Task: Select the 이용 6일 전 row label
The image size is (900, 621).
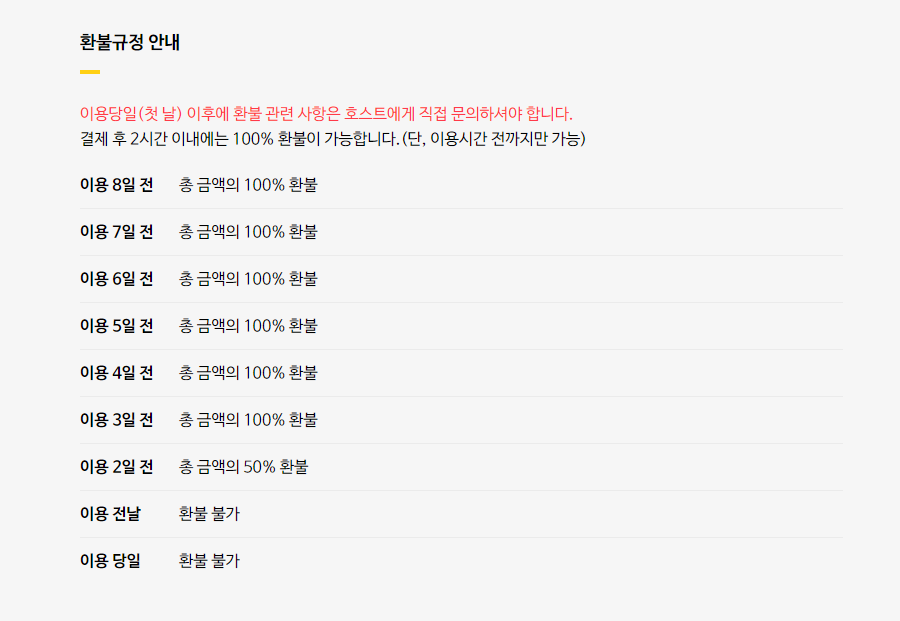Action: pyautogui.click(x=116, y=279)
